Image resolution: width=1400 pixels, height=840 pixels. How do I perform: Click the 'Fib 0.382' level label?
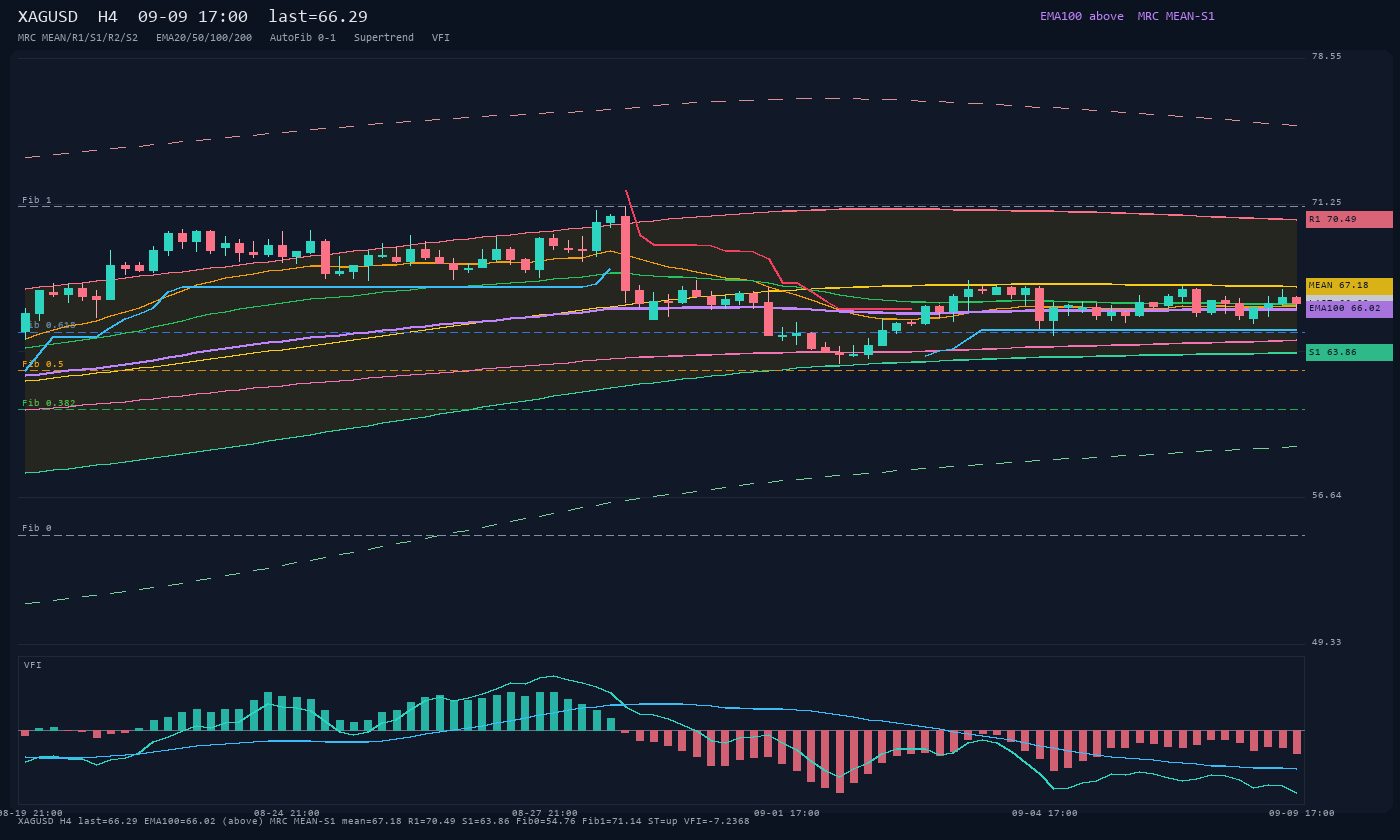tap(49, 403)
